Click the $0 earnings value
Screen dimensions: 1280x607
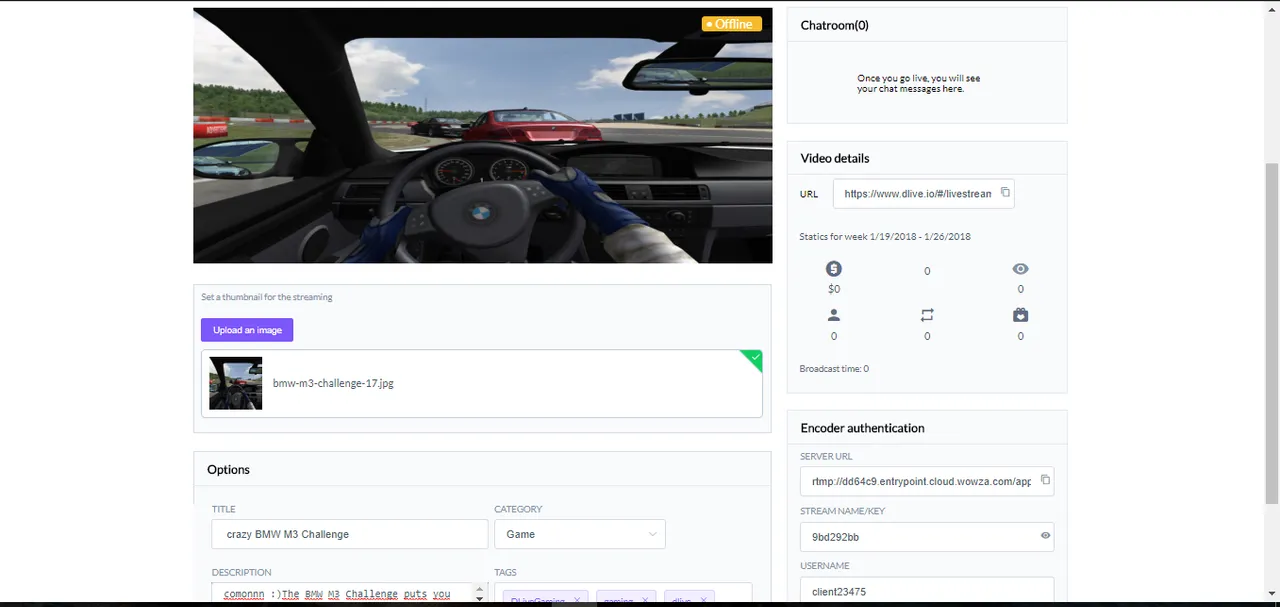(834, 289)
